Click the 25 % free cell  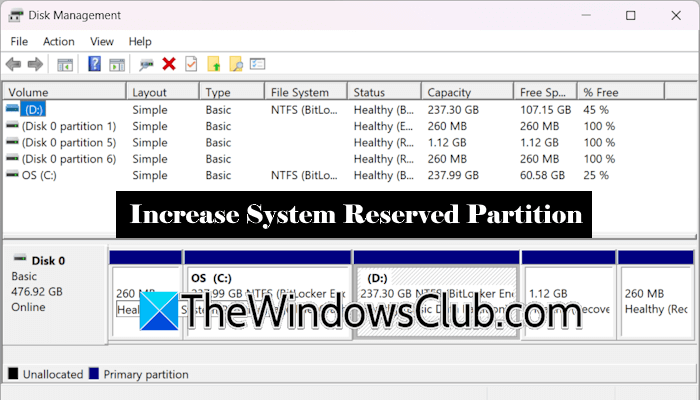click(596, 175)
